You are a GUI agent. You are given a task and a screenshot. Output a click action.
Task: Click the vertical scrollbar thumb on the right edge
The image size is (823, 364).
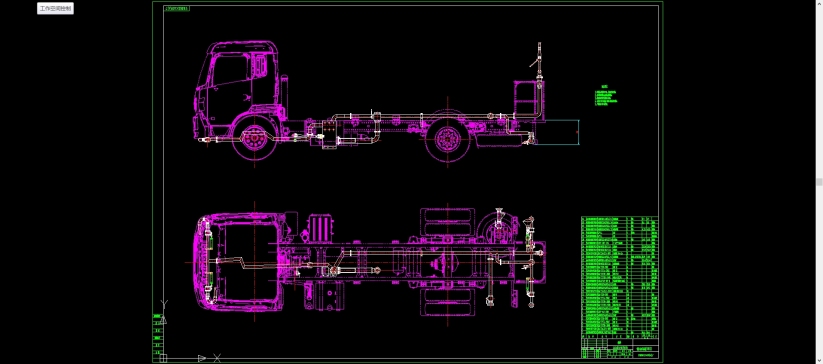tap(819, 182)
